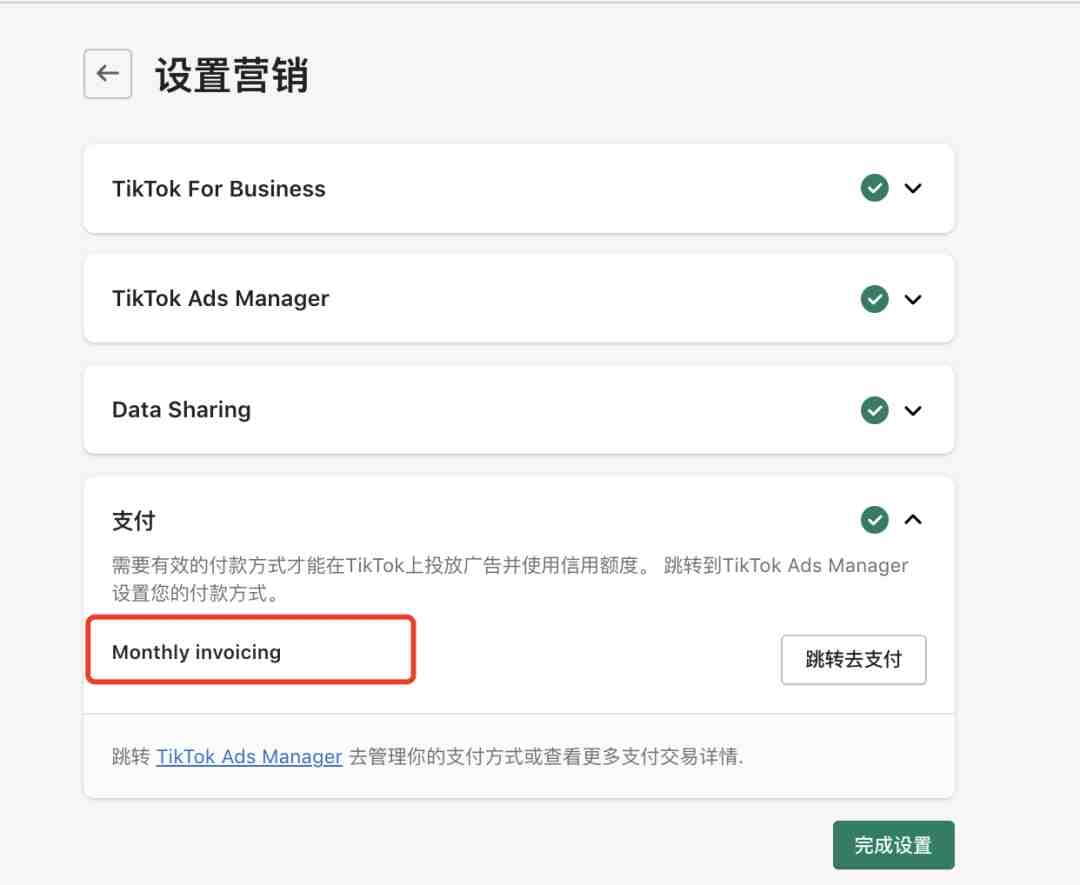1080x885 pixels.
Task: Click green checkmark in 支付 section
Action: tap(875, 519)
